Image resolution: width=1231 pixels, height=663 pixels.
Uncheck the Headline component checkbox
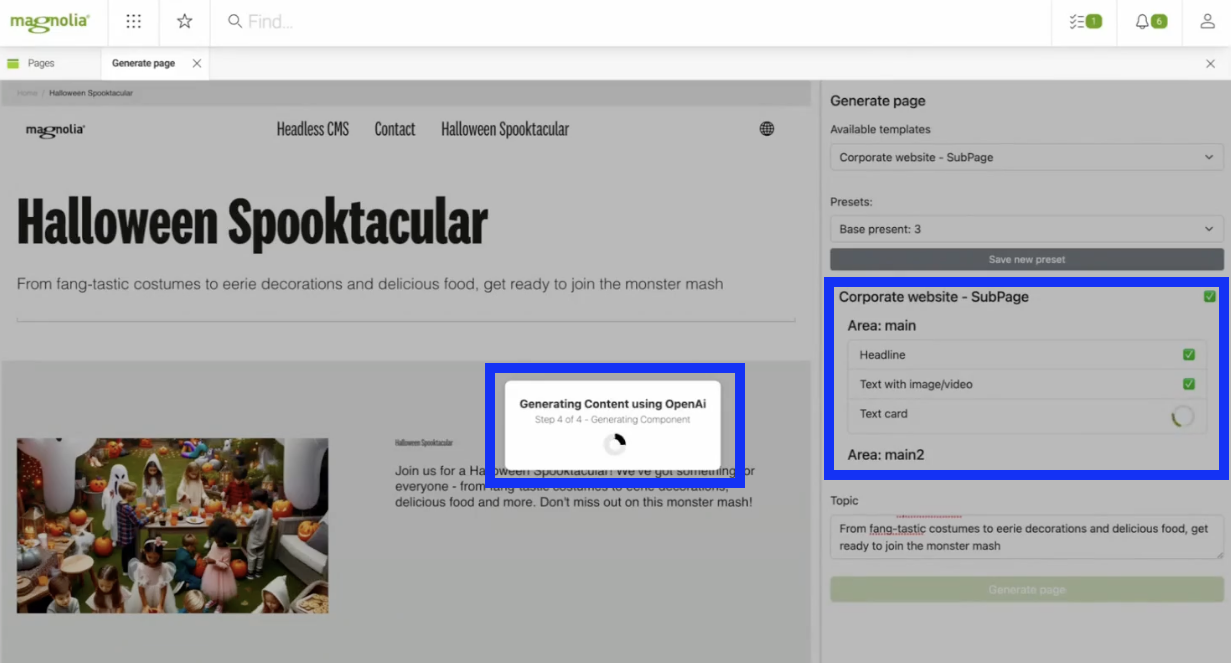coord(1189,355)
